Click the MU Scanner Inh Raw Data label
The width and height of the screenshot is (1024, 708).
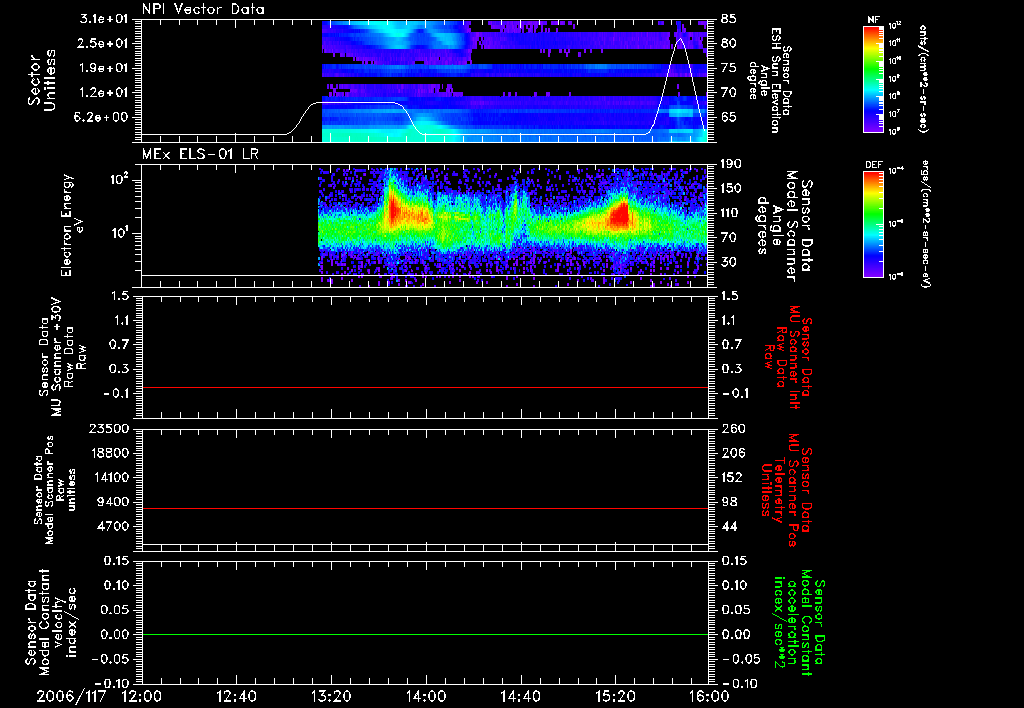click(787, 356)
